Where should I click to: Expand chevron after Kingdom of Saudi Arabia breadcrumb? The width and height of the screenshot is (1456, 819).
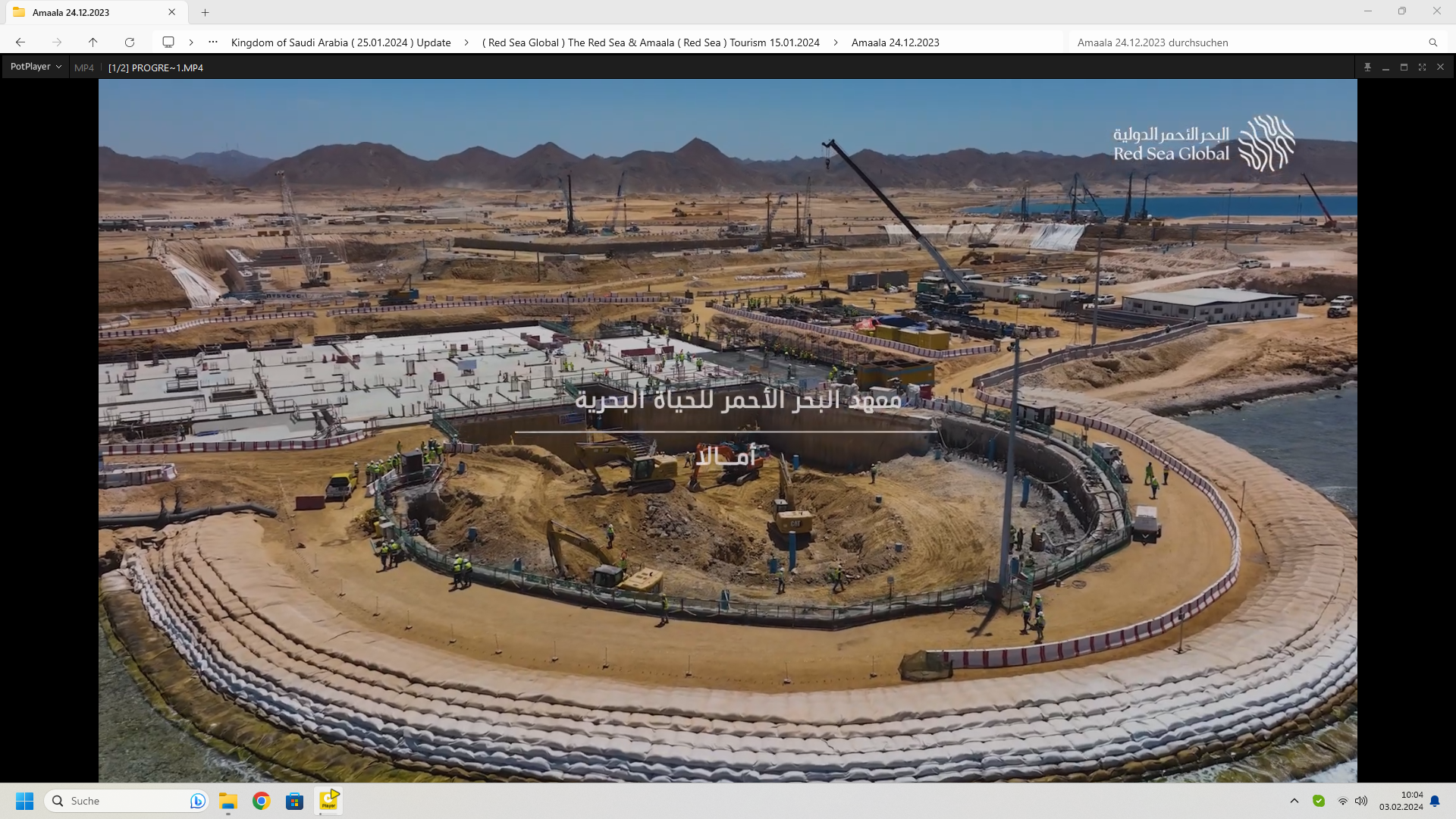[x=466, y=42]
